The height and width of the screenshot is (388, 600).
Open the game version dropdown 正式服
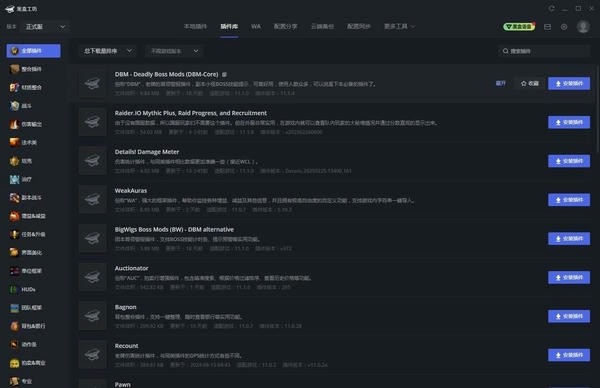[45, 27]
